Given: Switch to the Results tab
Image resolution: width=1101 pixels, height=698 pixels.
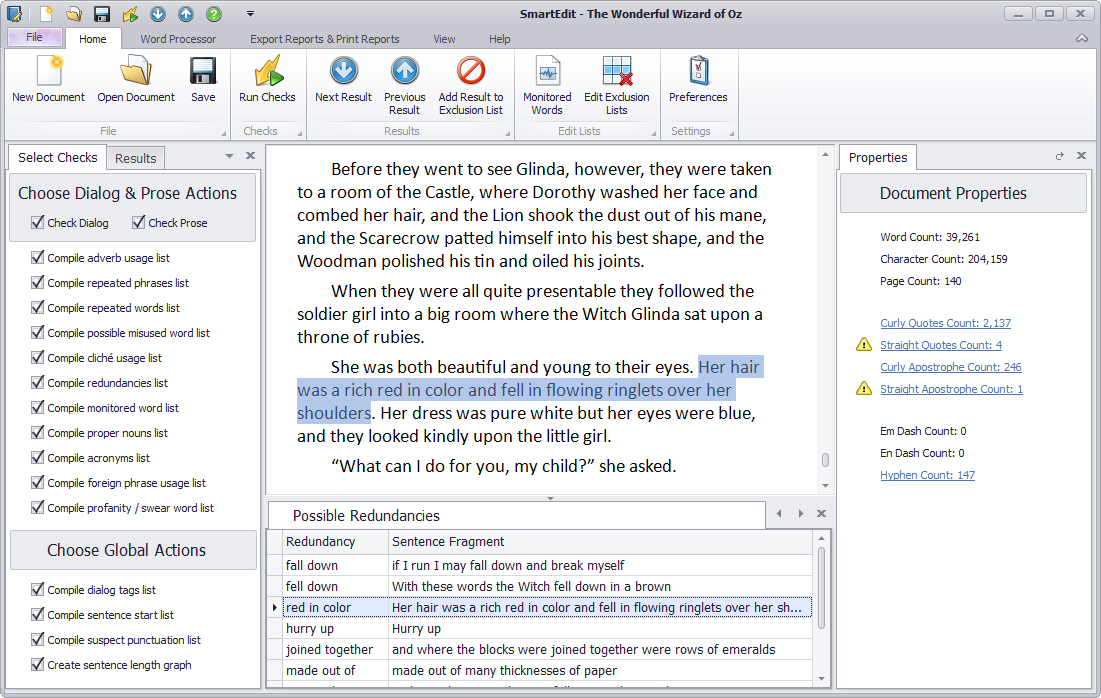Looking at the screenshot, I should (135, 157).
